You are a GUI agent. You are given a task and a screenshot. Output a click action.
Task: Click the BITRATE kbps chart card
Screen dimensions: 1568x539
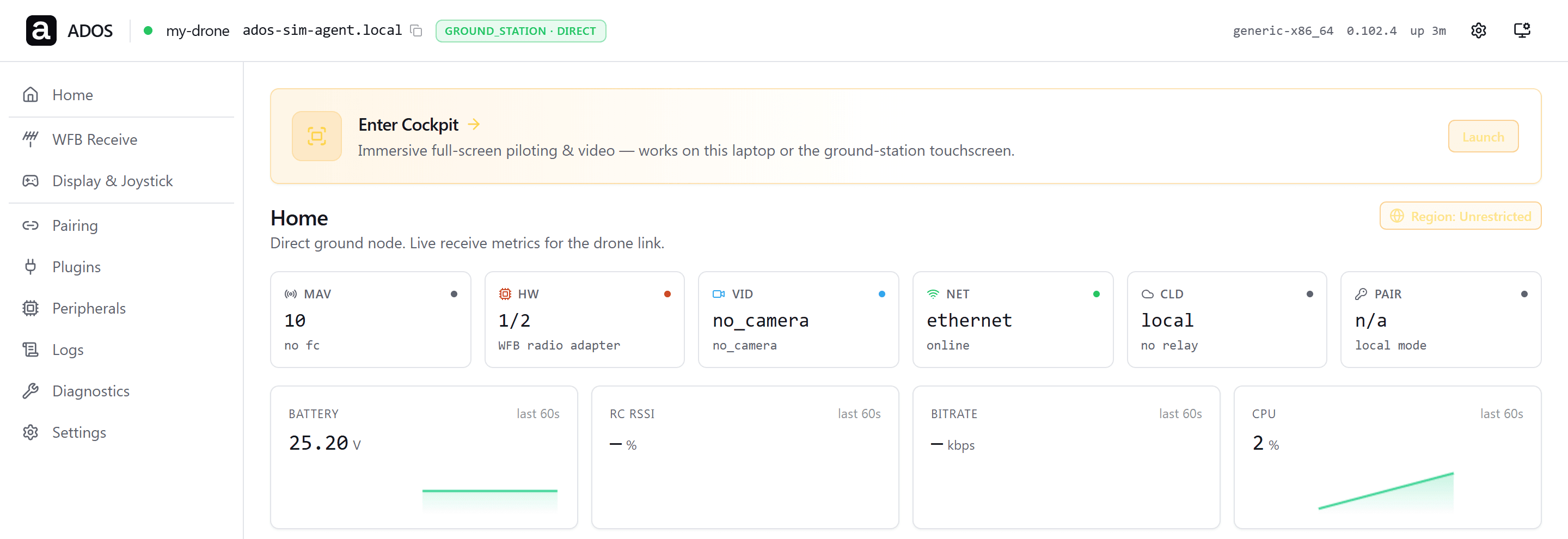(x=1067, y=457)
